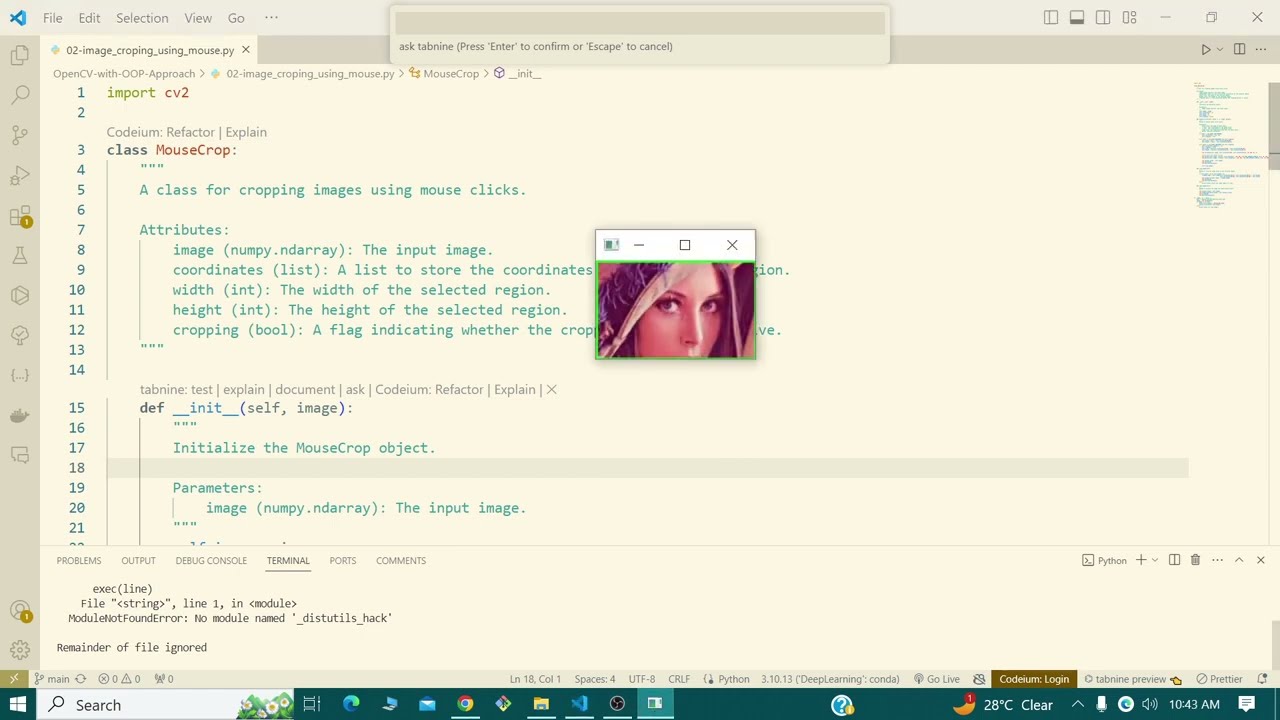Click tabnine preview status item
The width and height of the screenshot is (1280, 720).
pyautogui.click(x=1133, y=679)
